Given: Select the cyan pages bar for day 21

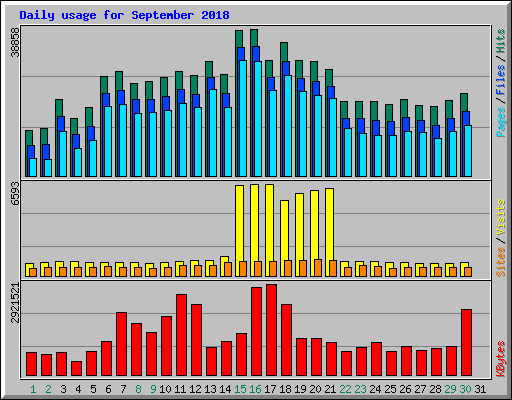Looking at the screenshot, I should 333,137.
